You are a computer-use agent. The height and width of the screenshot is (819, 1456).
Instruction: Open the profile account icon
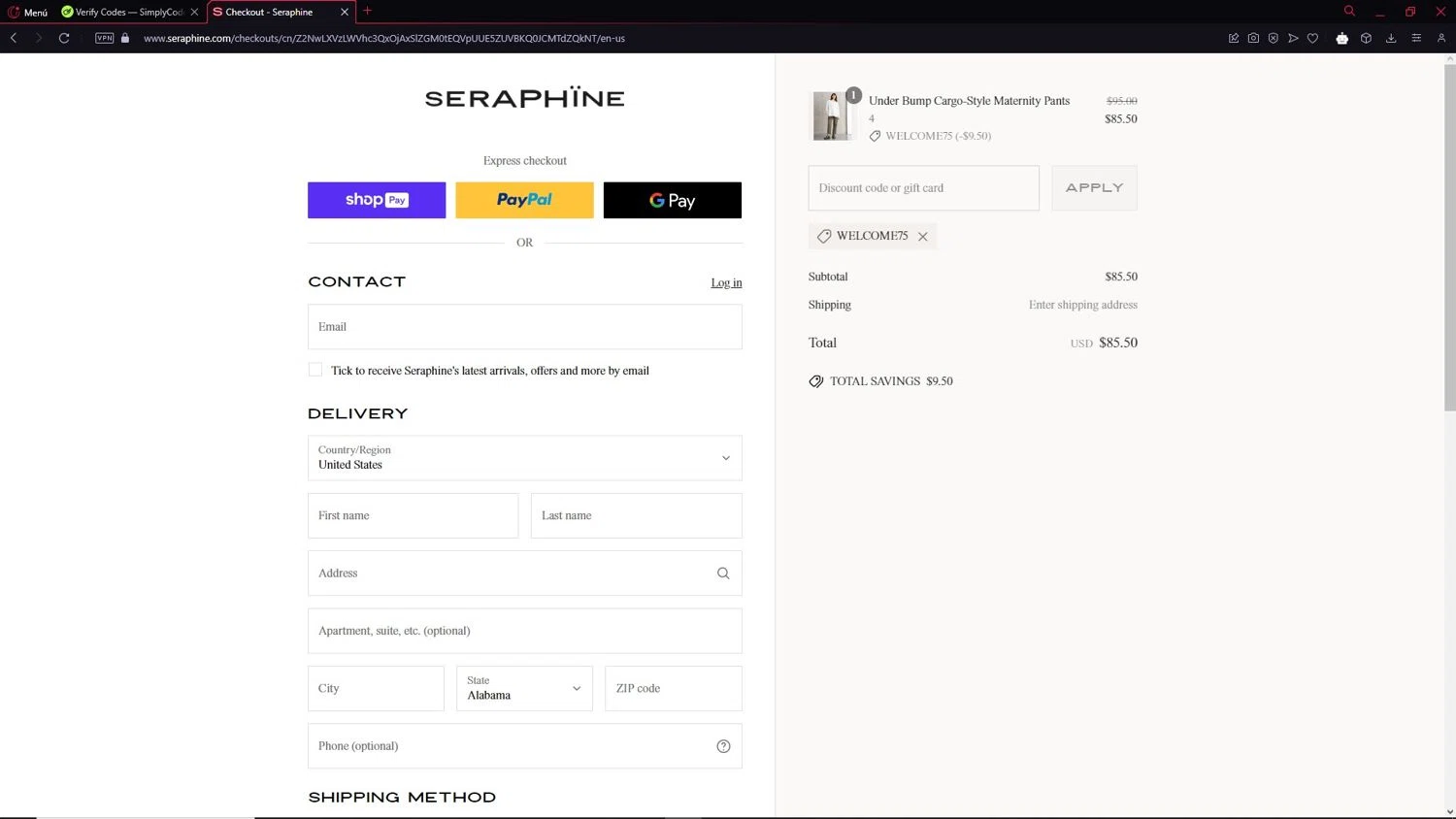point(1441,38)
